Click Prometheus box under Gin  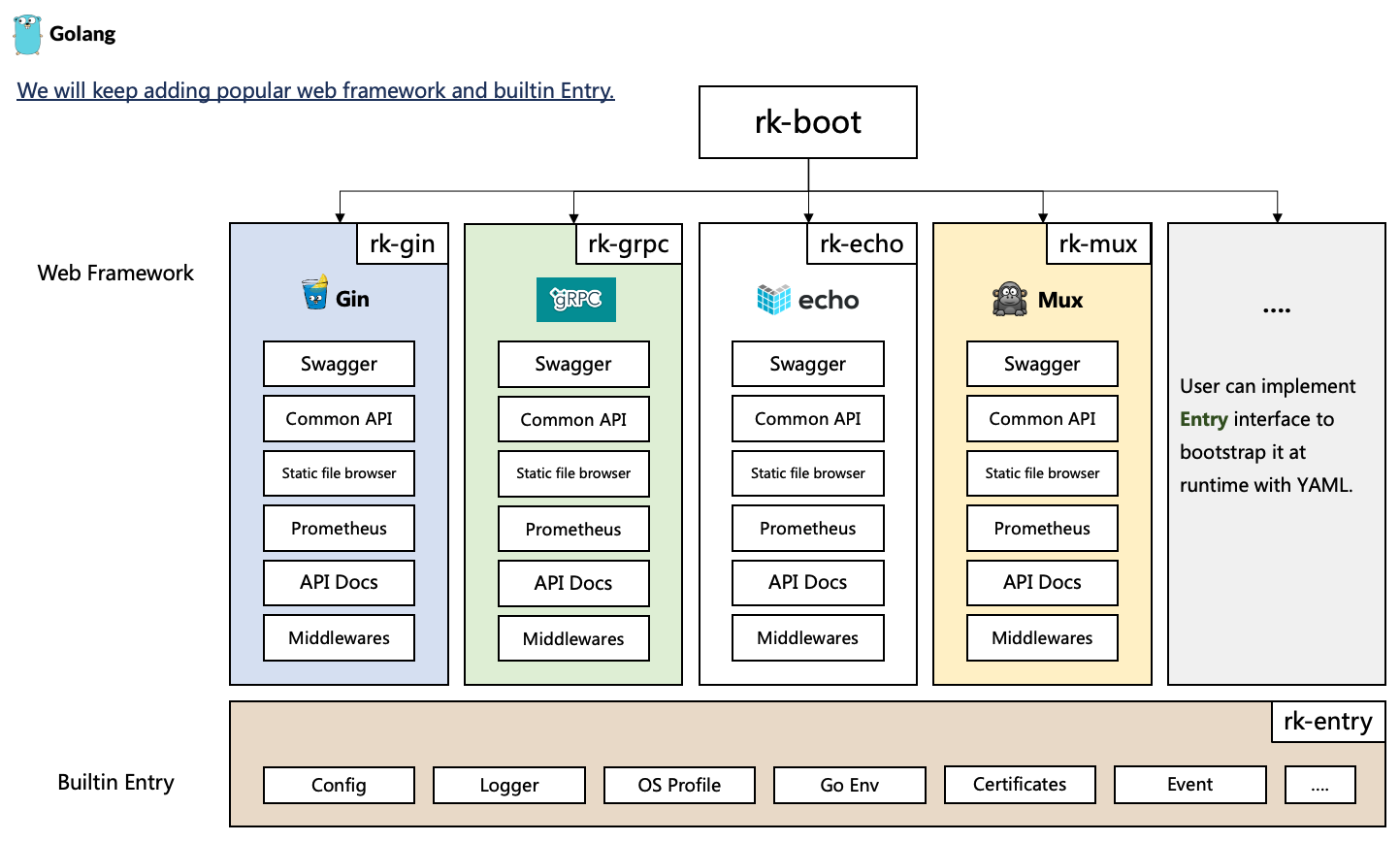pos(339,529)
